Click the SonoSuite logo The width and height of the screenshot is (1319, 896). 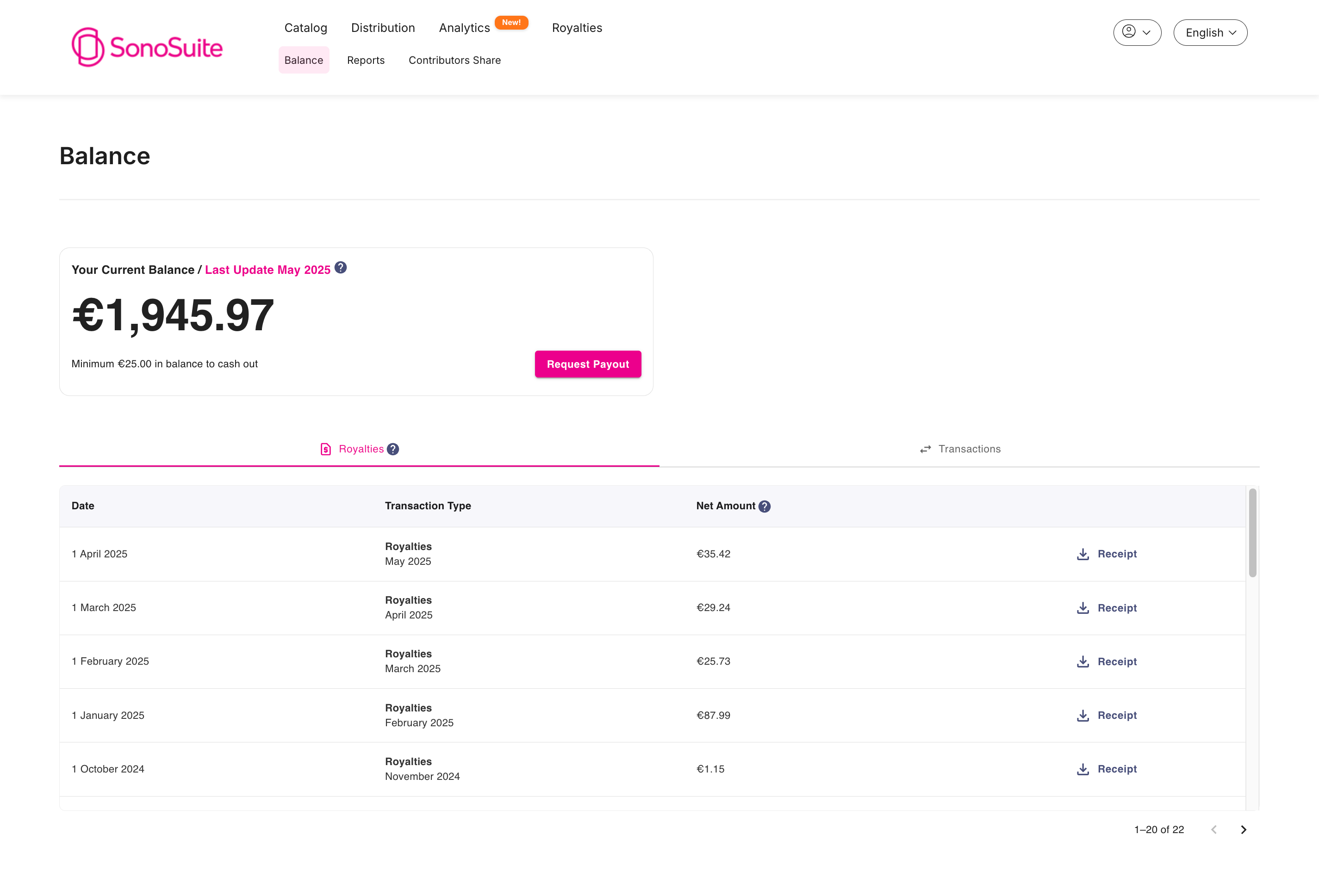(147, 47)
